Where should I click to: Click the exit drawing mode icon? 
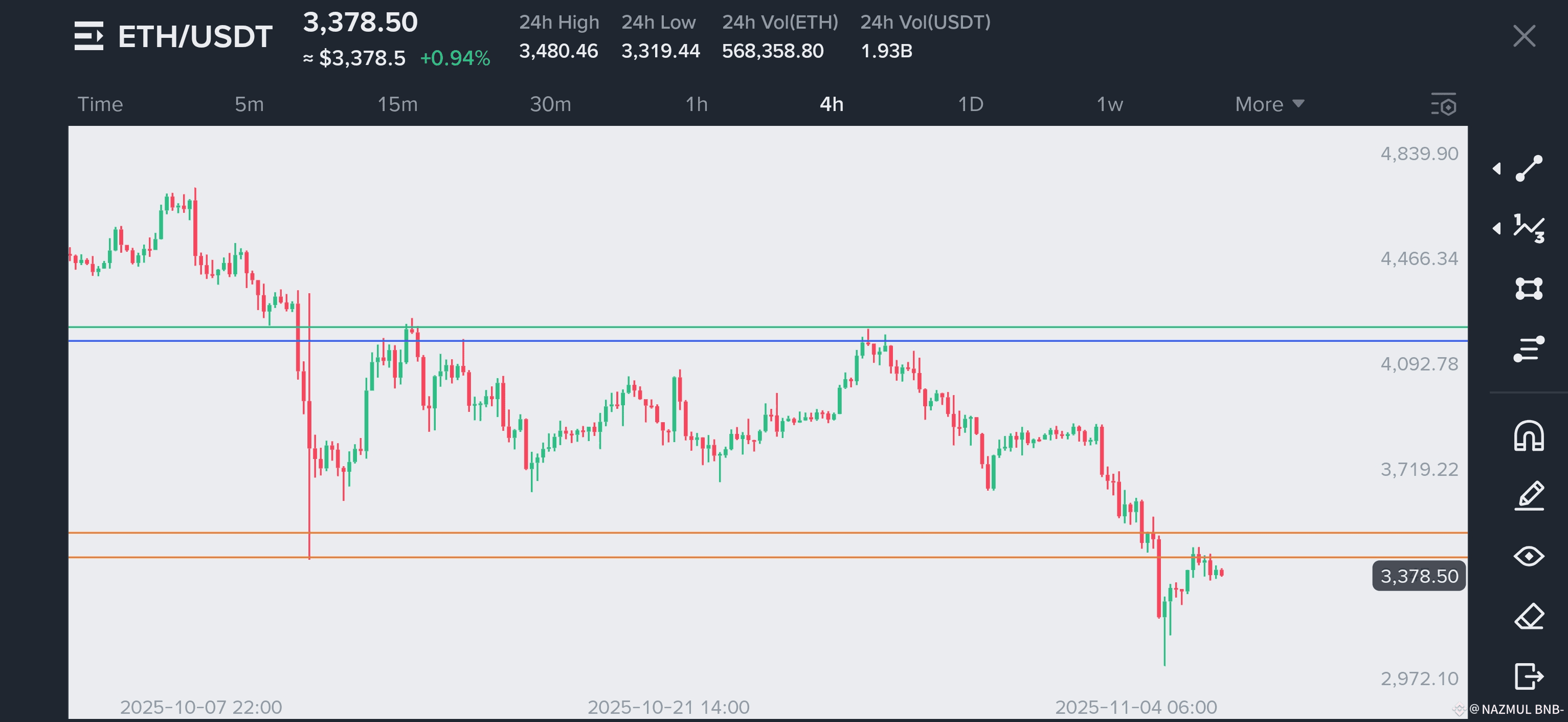click(x=1529, y=676)
